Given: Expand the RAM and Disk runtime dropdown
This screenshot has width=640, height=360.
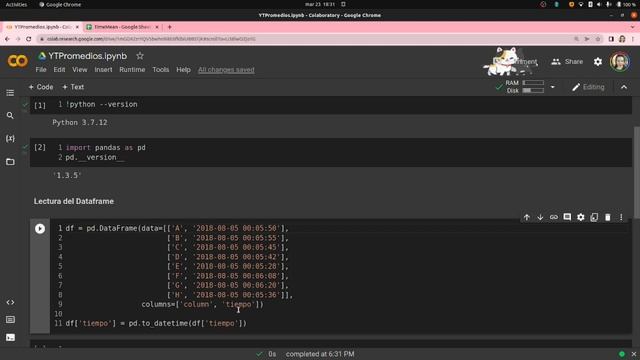Looking at the screenshot, I should point(553,87).
